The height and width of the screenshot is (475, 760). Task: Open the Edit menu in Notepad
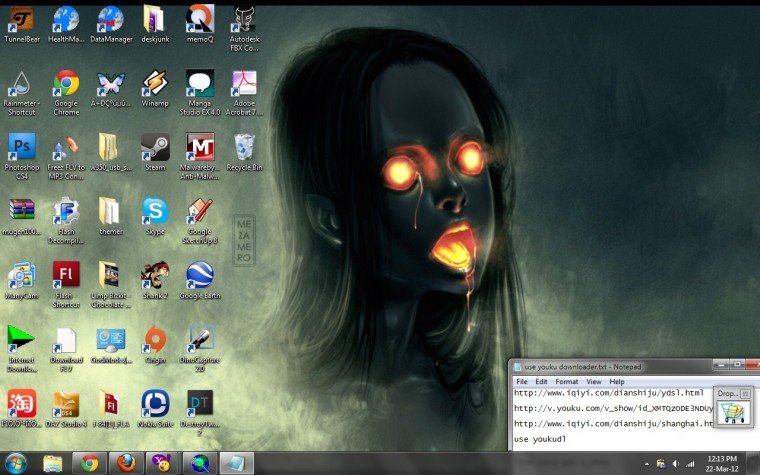(x=541, y=381)
